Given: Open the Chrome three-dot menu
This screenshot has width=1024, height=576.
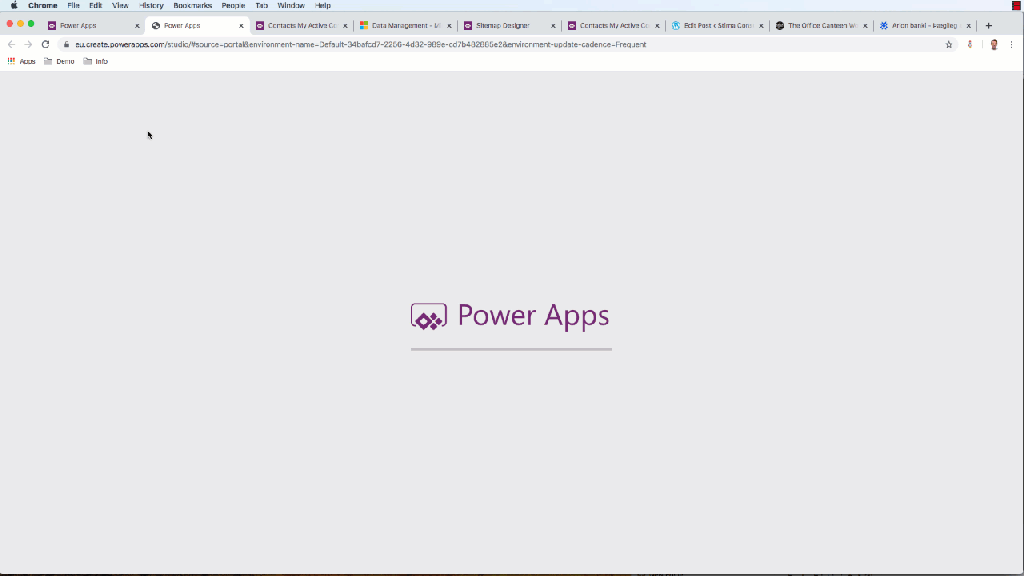Looking at the screenshot, I should coord(1013,44).
